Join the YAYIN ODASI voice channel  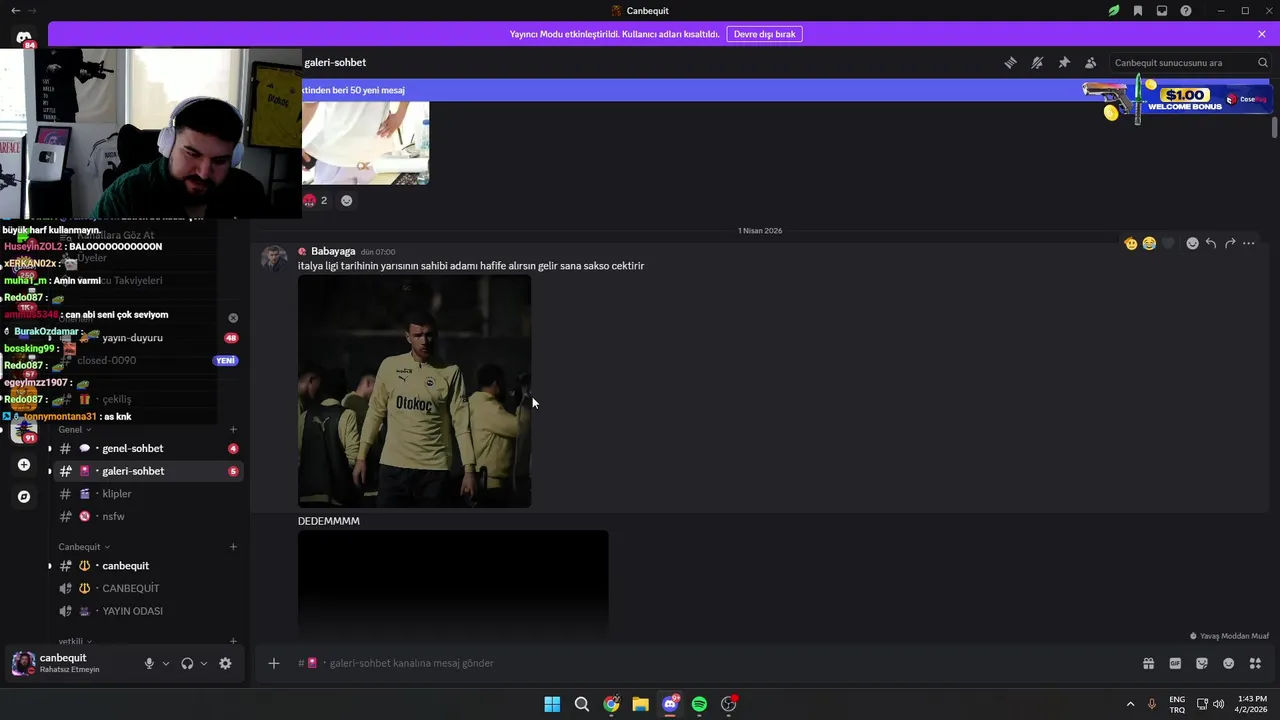(x=147, y=611)
